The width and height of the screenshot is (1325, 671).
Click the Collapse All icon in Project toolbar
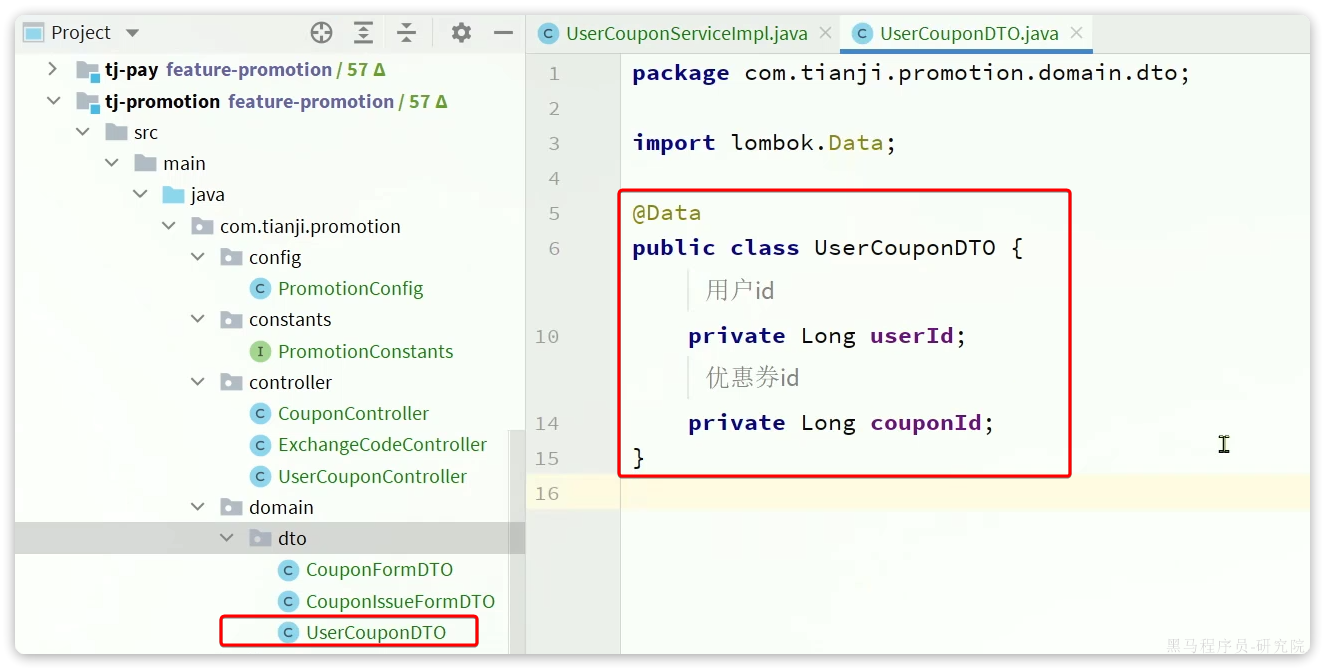[406, 33]
